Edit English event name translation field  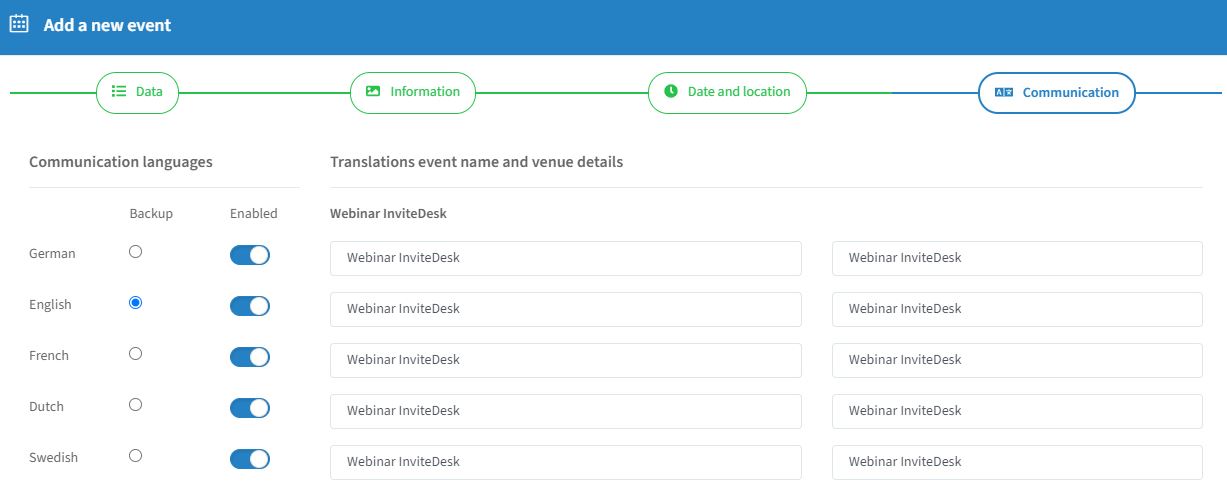point(566,309)
